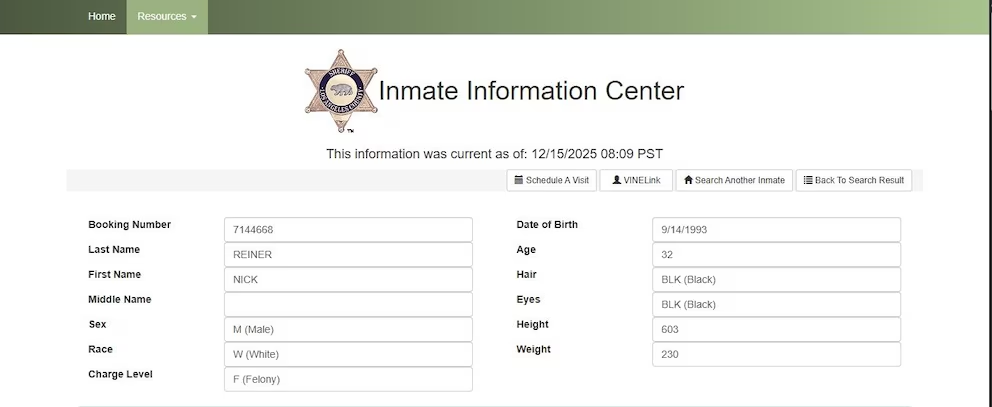Select the Hair field showing BLK (Black)

click(776, 280)
